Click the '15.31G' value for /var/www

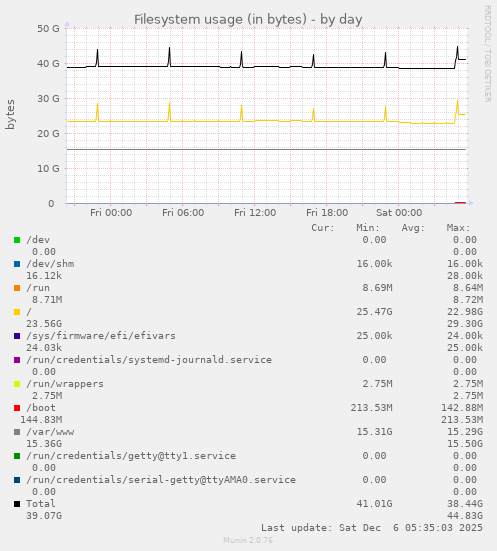(374, 432)
